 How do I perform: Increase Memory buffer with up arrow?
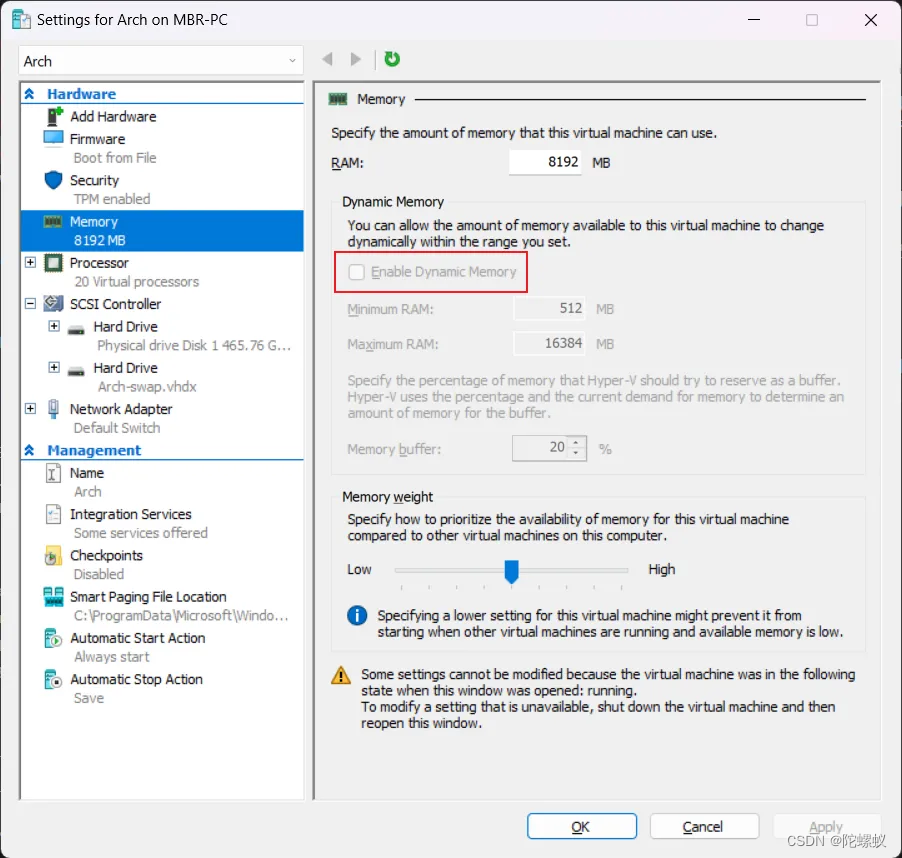point(576,443)
